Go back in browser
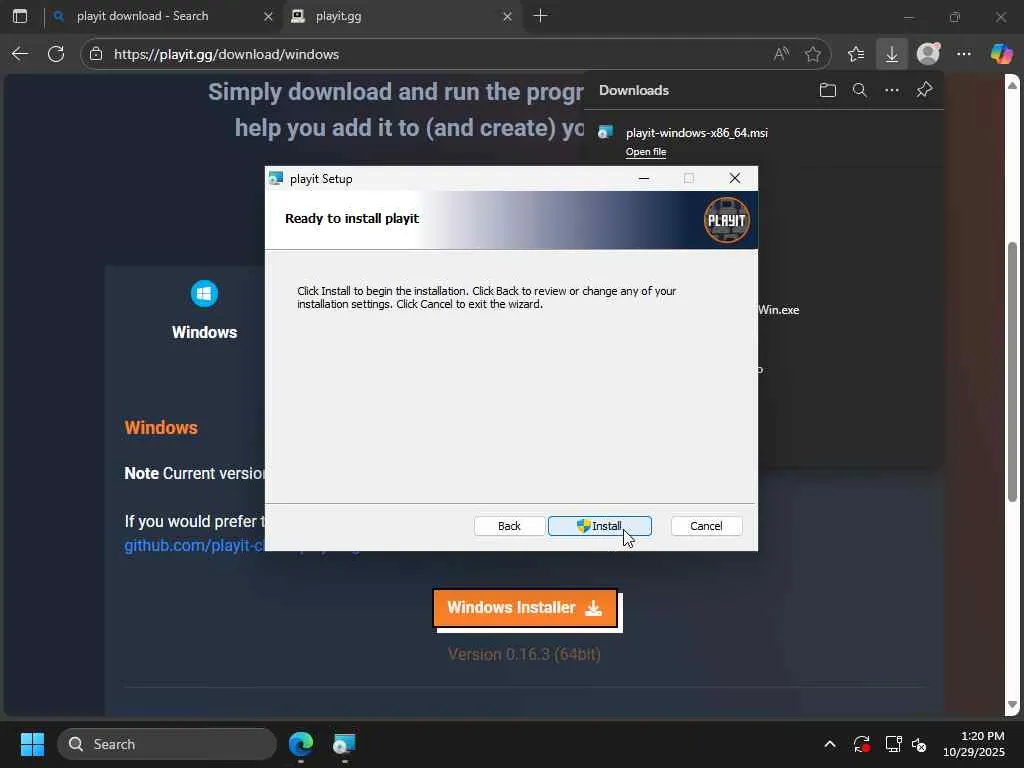Image resolution: width=1024 pixels, height=768 pixels. 20,54
